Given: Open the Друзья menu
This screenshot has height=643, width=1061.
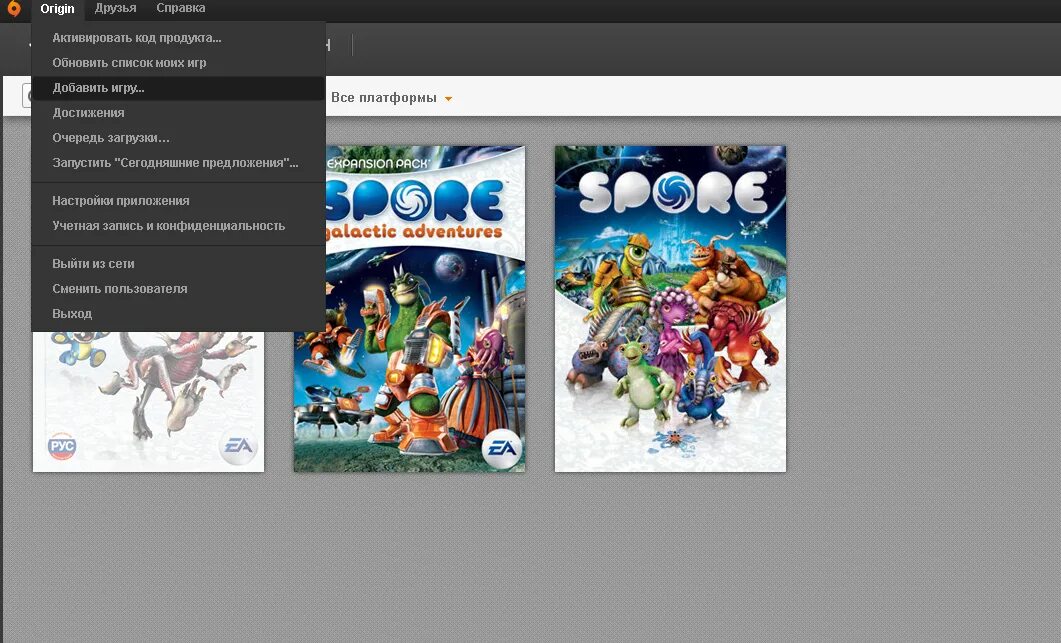Looking at the screenshot, I should pyautogui.click(x=116, y=8).
